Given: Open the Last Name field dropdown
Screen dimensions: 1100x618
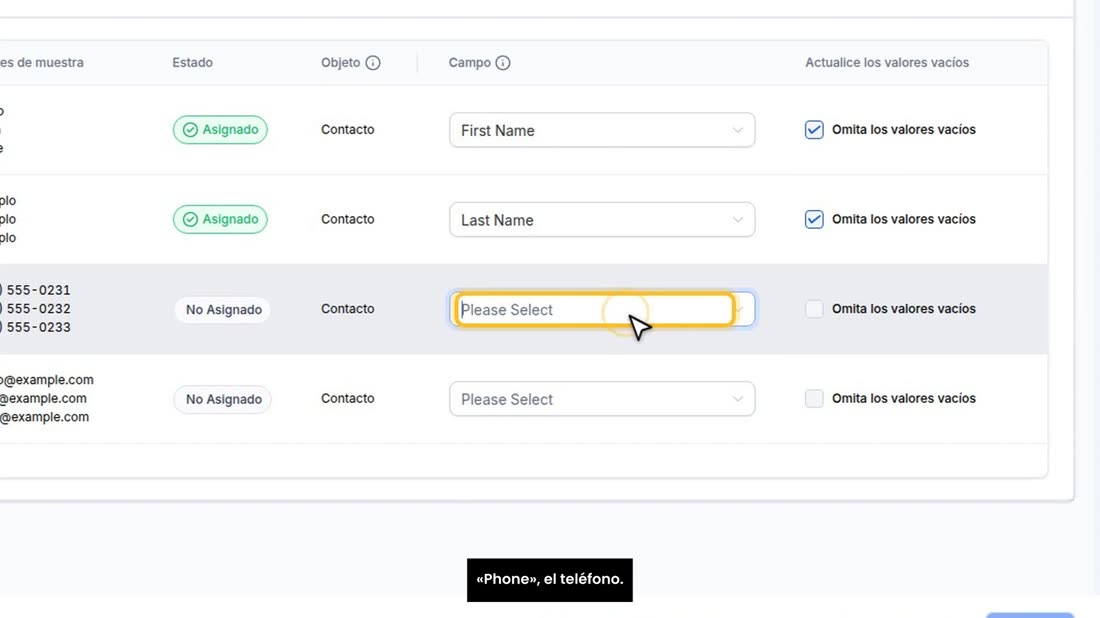Looking at the screenshot, I should (602, 220).
